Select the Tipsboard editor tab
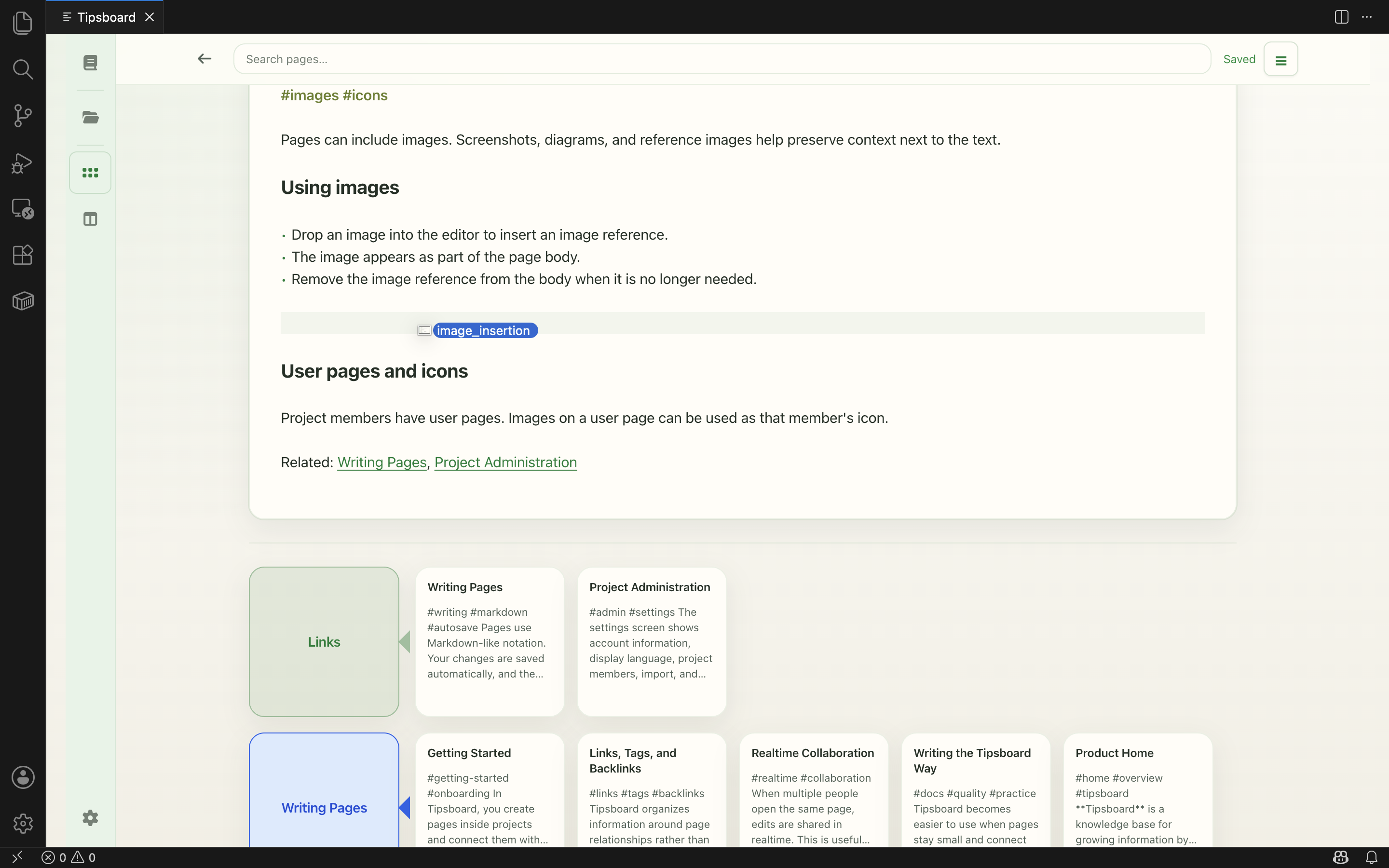Image resolution: width=1389 pixels, height=868 pixels. coord(105,17)
